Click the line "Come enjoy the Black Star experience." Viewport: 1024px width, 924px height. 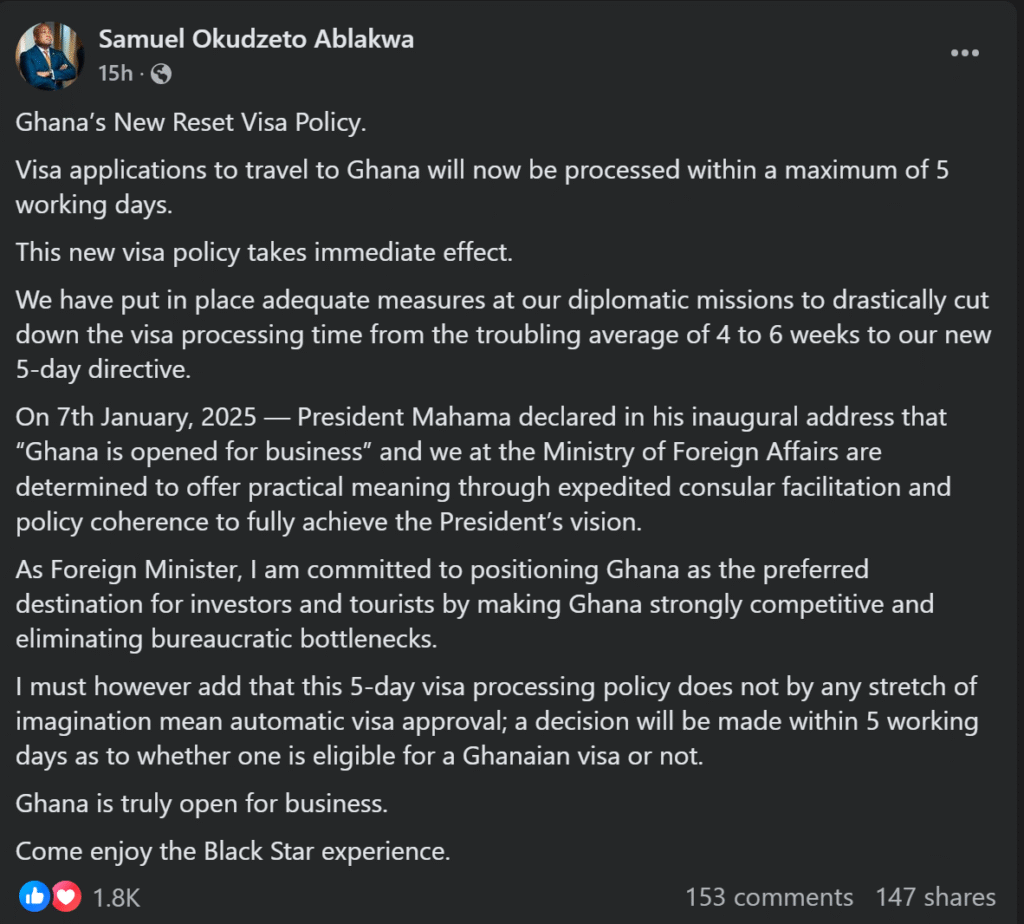pos(233,852)
